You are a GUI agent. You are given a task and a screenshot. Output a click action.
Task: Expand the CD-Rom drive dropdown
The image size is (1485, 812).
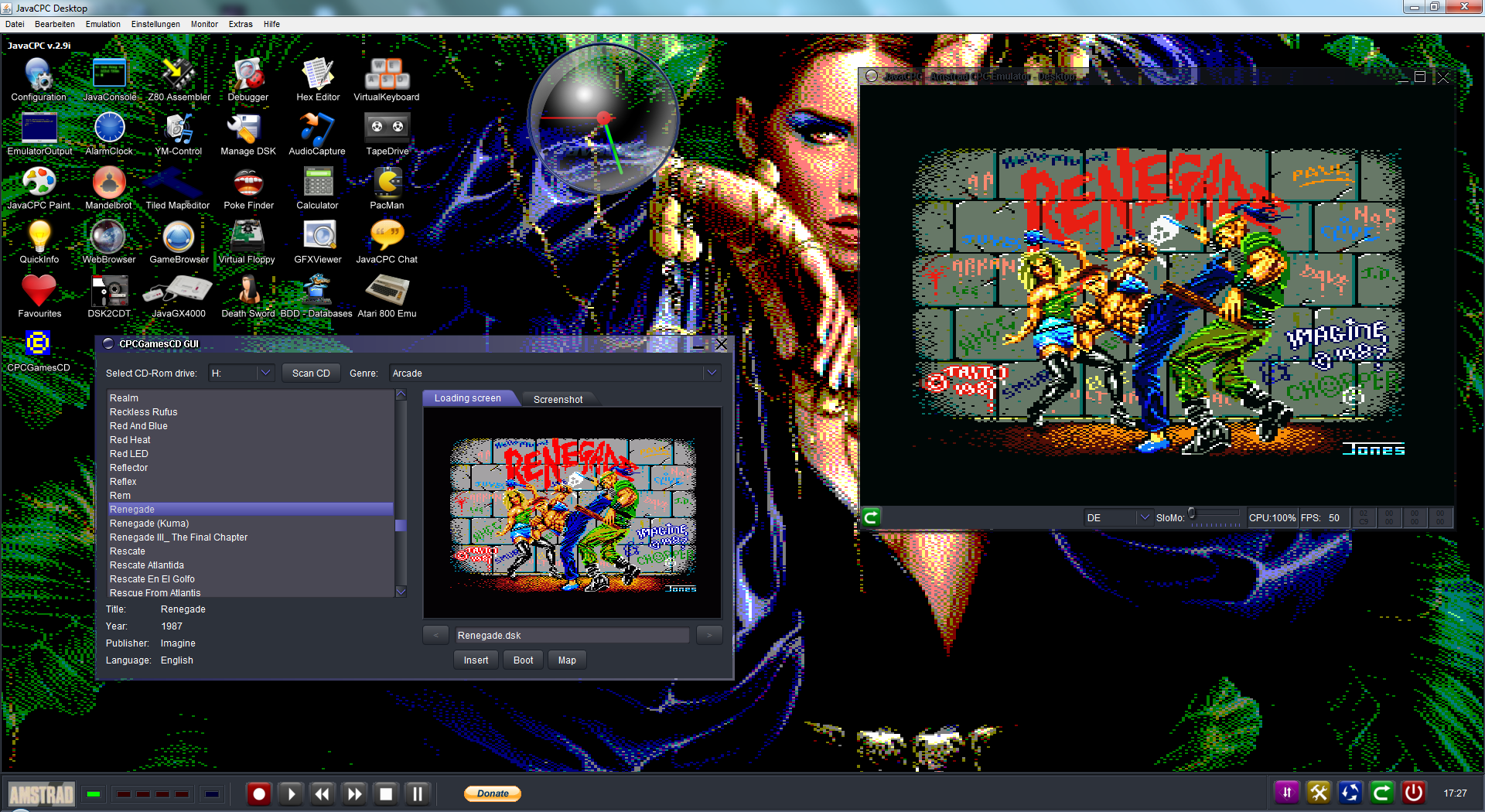[x=265, y=373]
